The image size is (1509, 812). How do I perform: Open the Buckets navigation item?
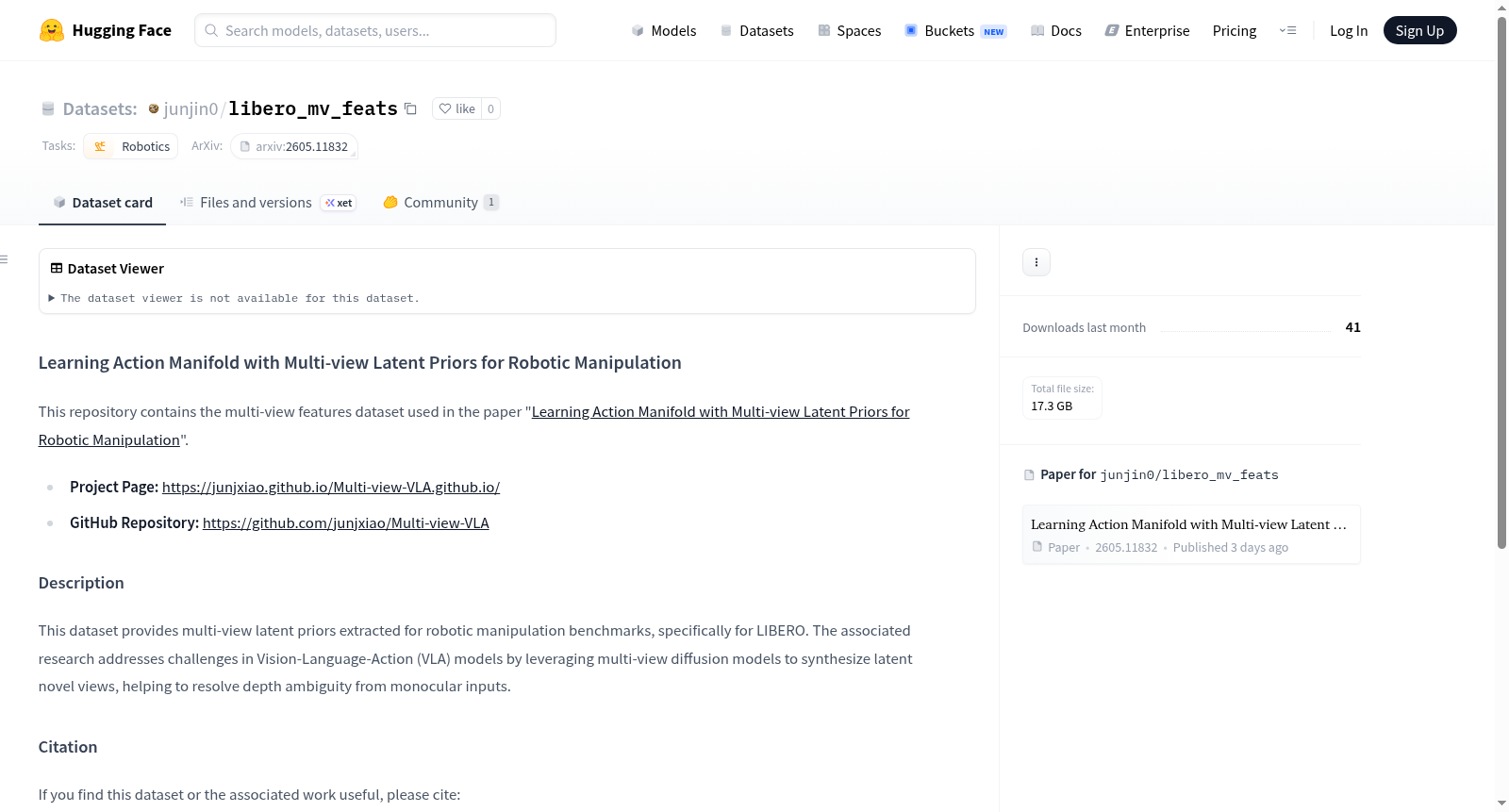pos(955,30)
